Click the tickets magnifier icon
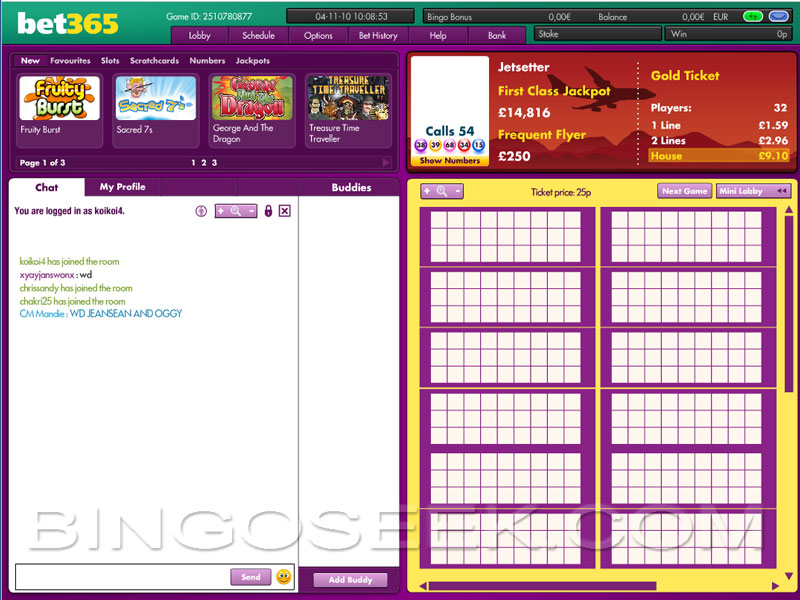Viewport: 800px width, 600px height. coord(442,191)
